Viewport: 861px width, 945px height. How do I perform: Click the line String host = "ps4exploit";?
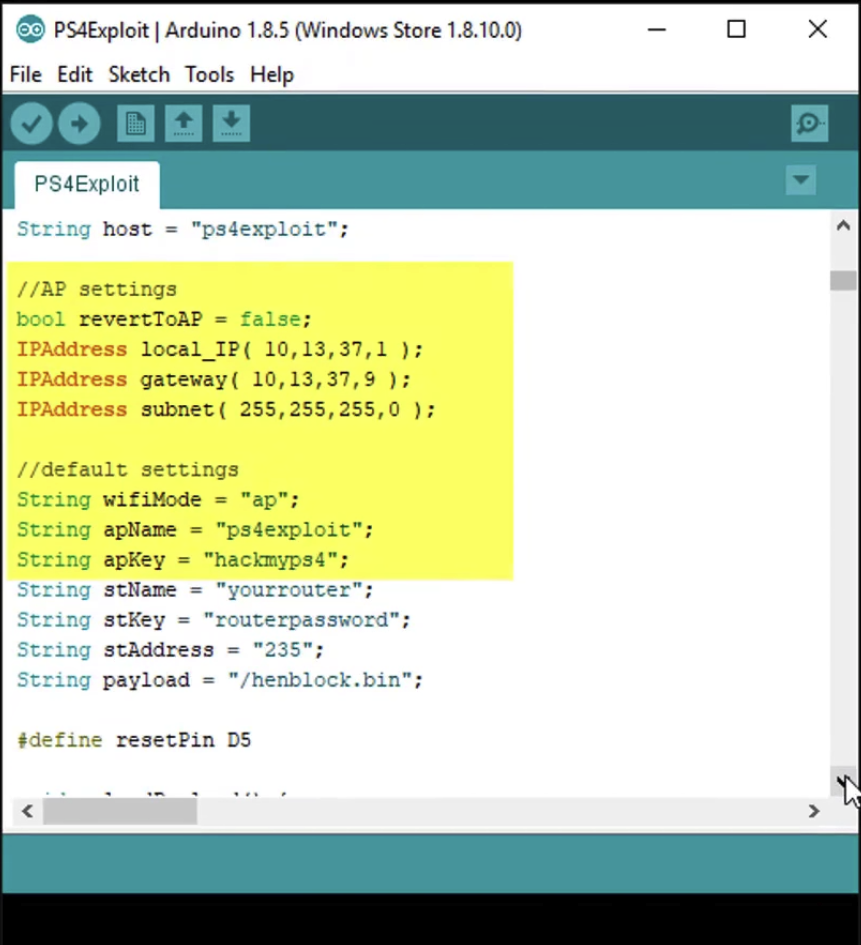click(x=183, y=230)
